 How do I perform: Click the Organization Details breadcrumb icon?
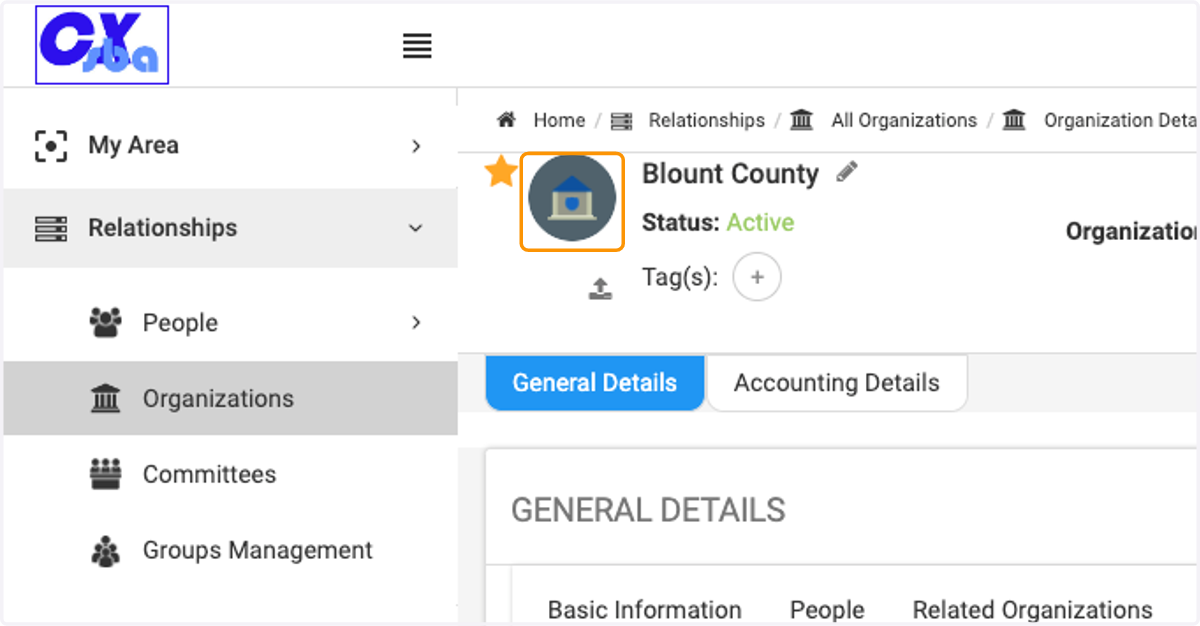click(1014, 120)
